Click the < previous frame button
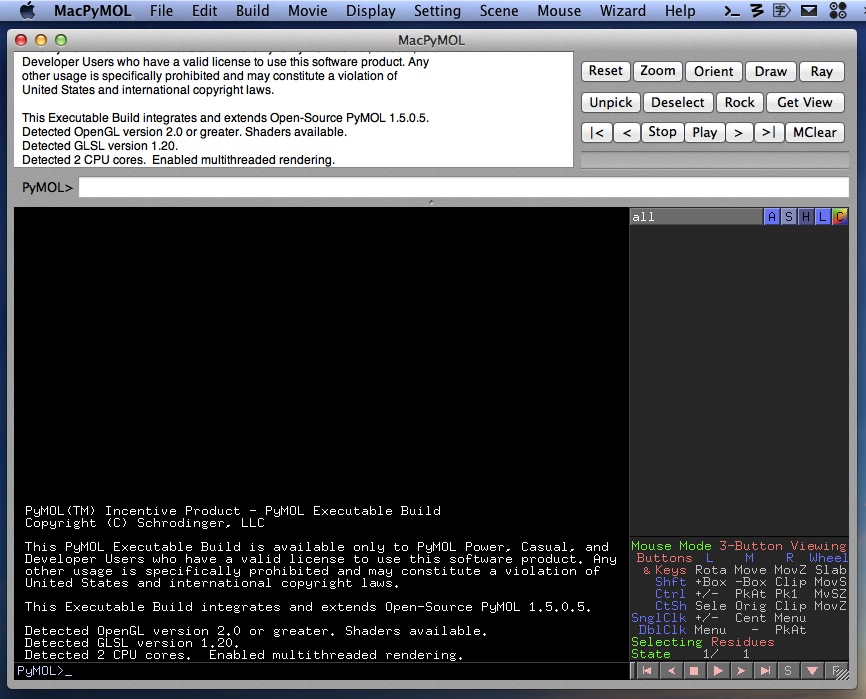866x699 pixels. coord(627,133)
